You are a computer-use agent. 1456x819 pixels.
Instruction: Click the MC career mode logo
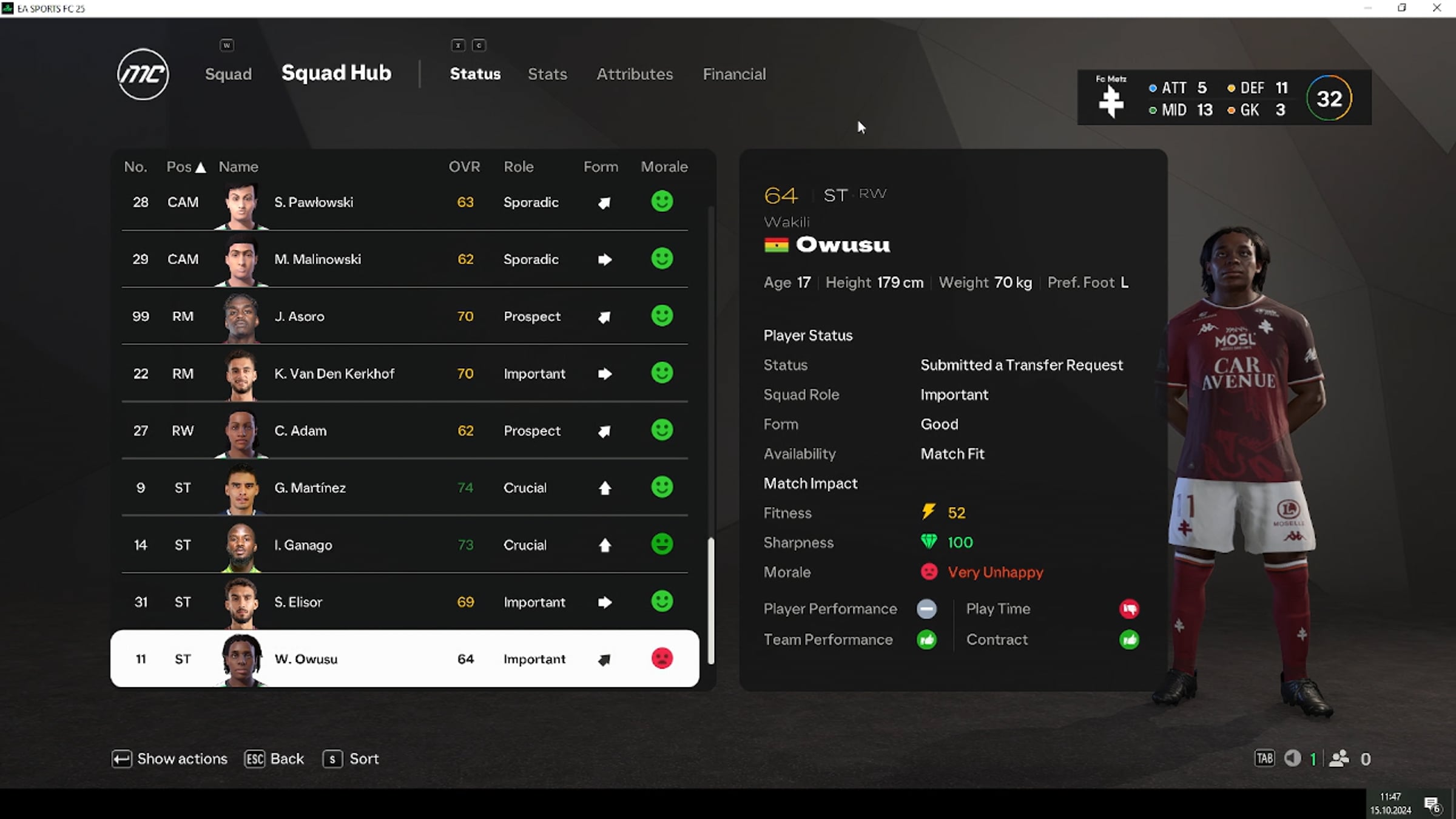click(143, 73)
